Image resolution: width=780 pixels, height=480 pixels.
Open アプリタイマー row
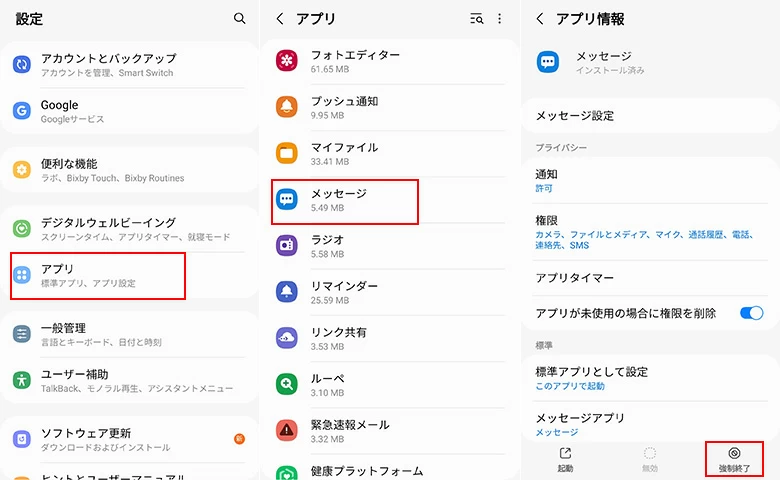click(650, 278)
